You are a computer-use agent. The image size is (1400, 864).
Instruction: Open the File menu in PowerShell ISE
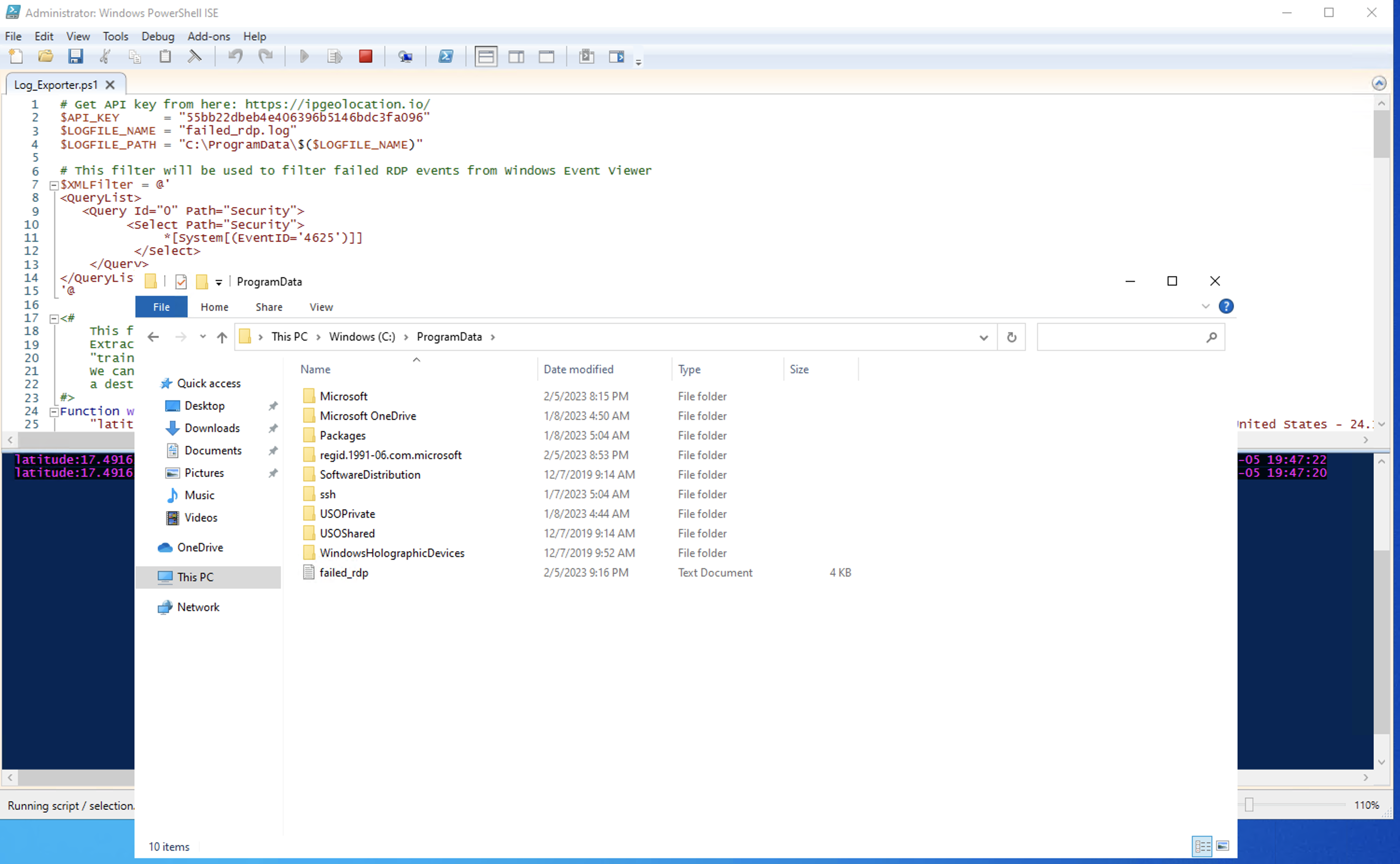(13, 36)
